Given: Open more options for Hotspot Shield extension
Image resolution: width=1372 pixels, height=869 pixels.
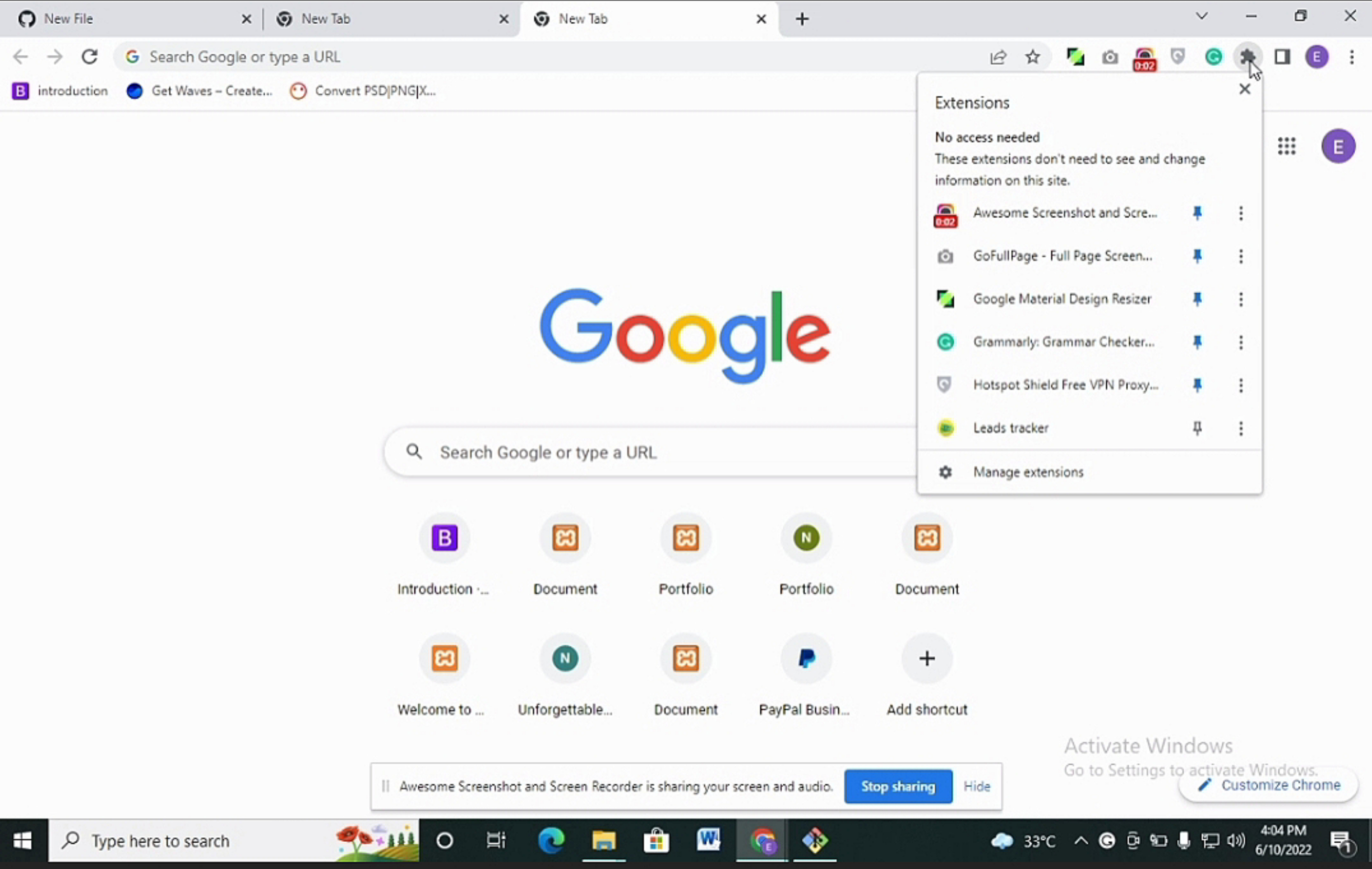Looking at the screenshot, I should [x=1240, y=385].
